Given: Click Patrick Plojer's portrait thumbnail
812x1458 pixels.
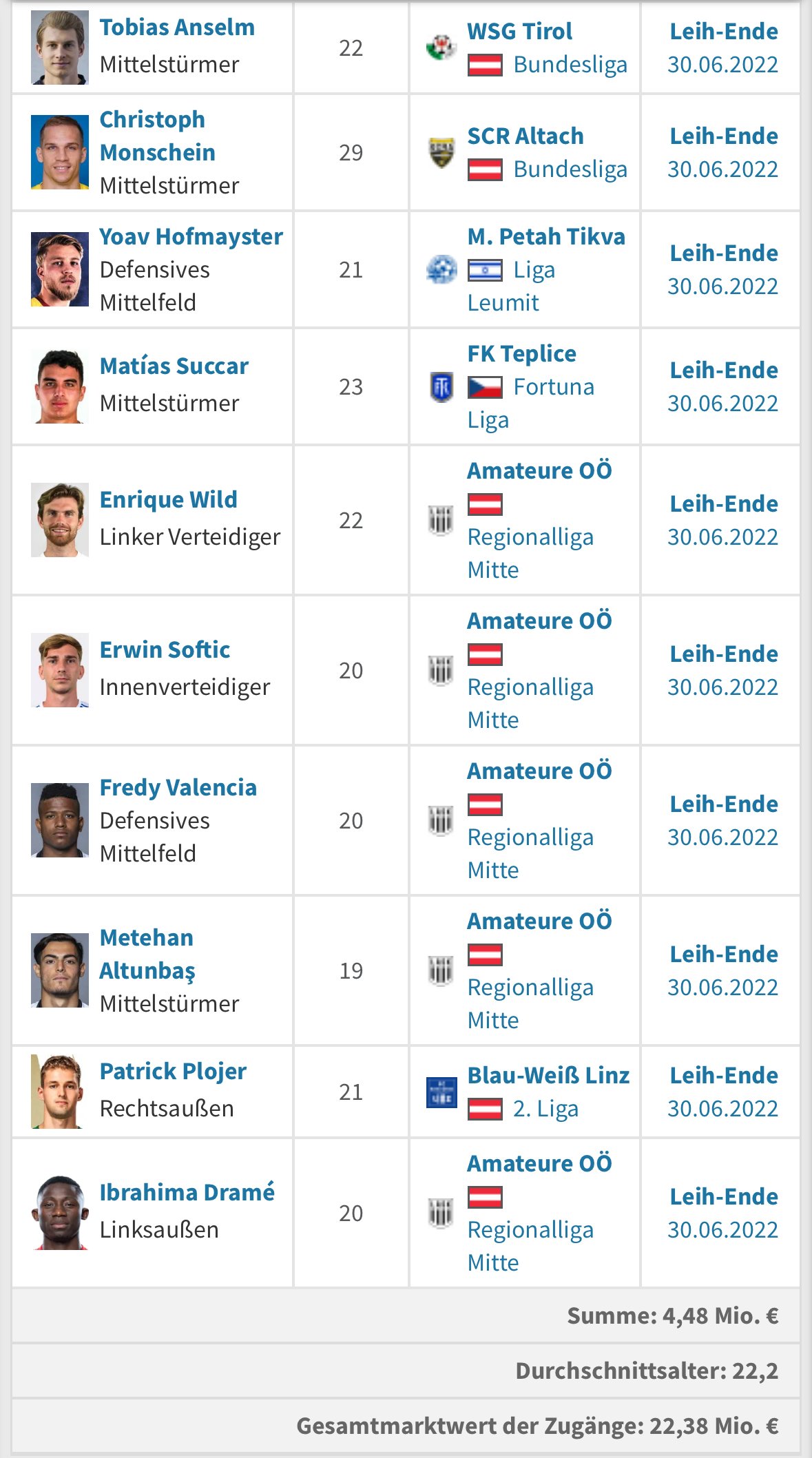Looking at the screenshot, I should [60, 1092].
